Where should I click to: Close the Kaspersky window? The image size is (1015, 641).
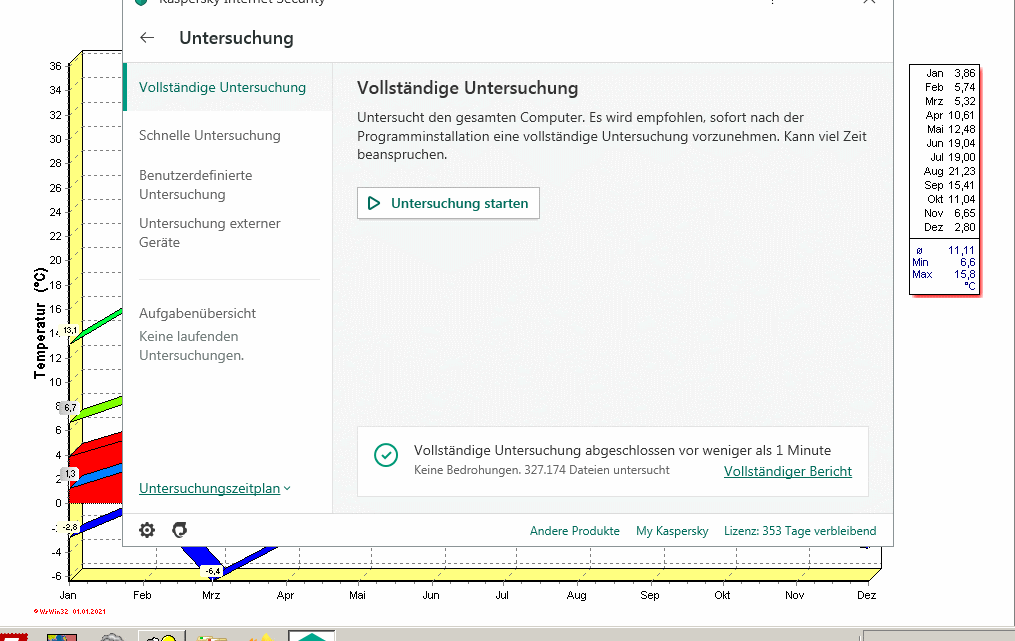pyautogui.click(x=869, y=2)
